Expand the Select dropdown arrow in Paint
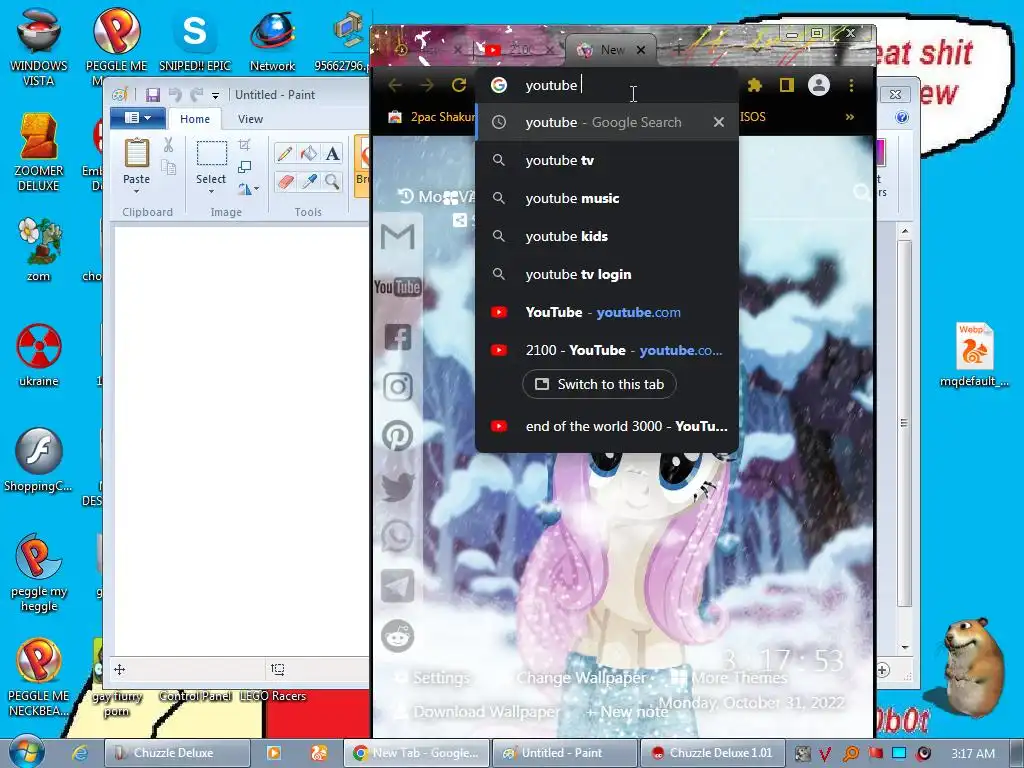Image resolution: width=1024 pixels, height=768 pixels. [211, 191]
